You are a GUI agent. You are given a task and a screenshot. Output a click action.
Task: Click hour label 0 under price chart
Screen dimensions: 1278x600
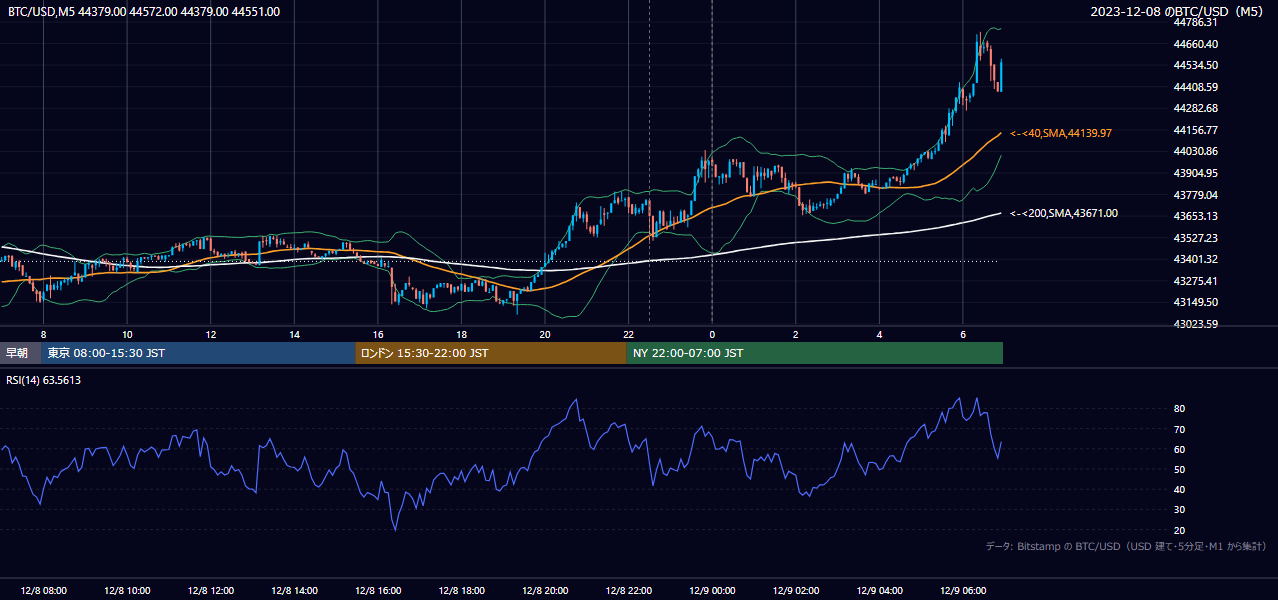point(712,334)
